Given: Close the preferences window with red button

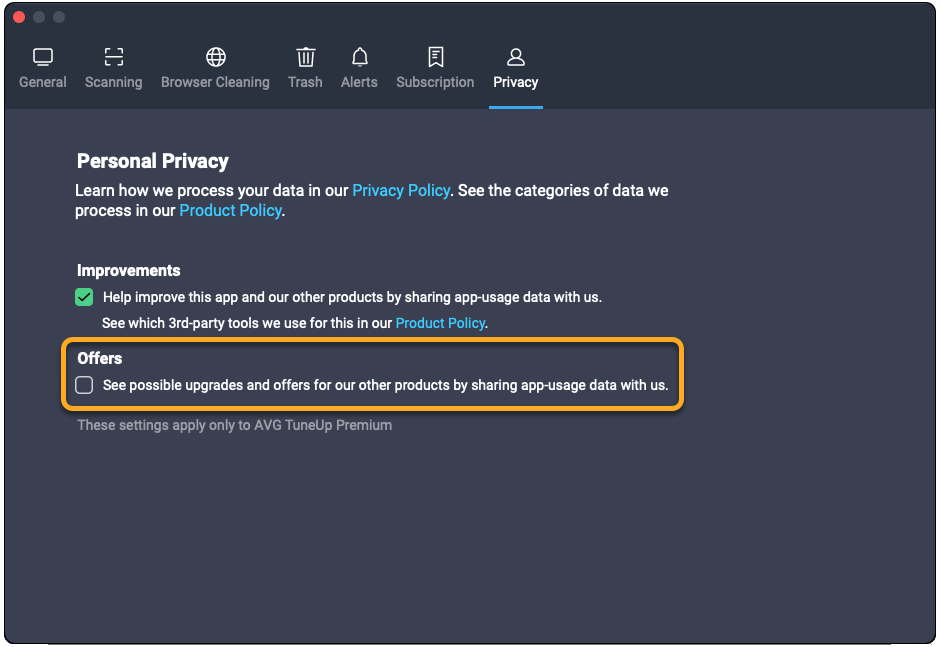Looking at the screenshot, I should point(19,17).
